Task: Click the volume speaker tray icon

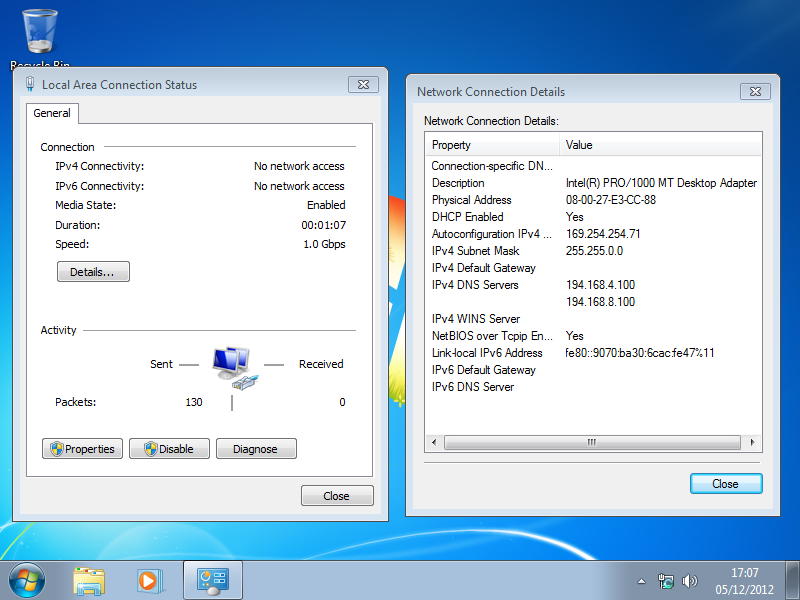Action: (x=689, y=581)
